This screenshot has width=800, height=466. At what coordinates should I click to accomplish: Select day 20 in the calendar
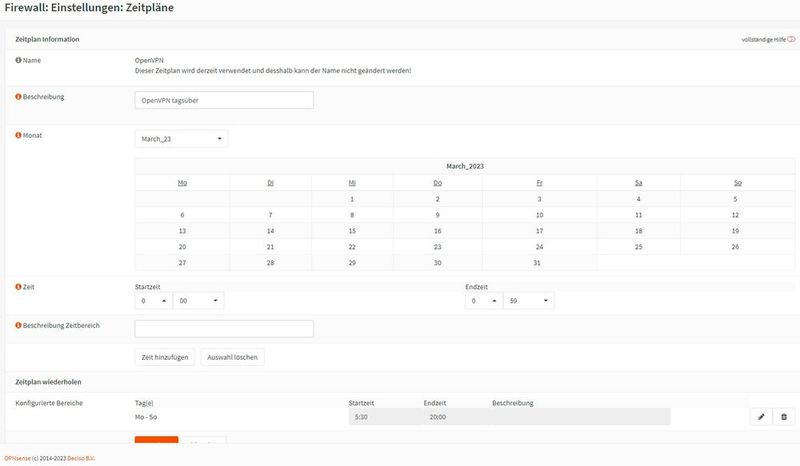pos(182,247)
